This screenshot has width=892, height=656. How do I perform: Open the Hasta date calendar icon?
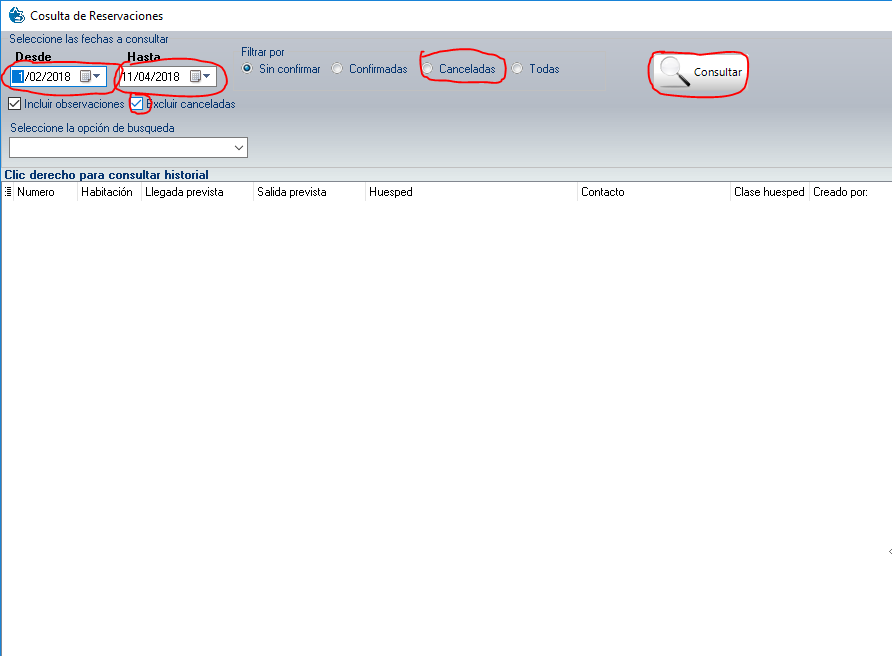coord(195,77)
